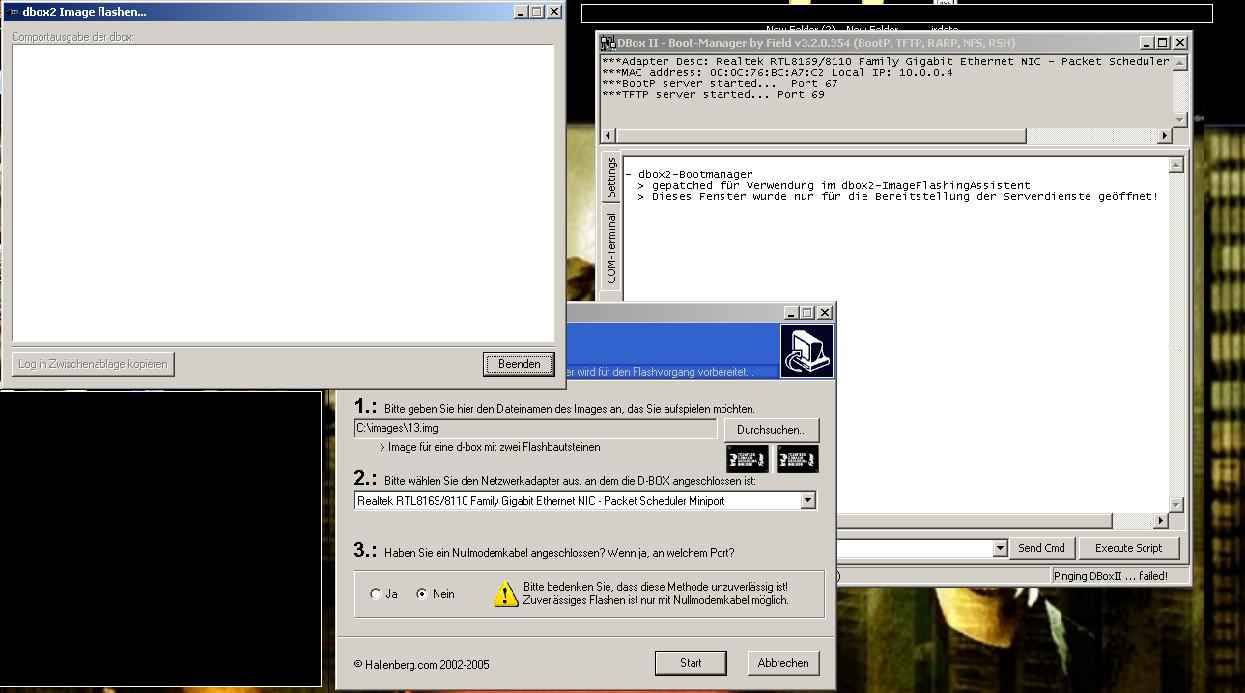Click the '© Halenberg.com 2002-2005' text
The image size is (1245, 693).
pos(421,664)
